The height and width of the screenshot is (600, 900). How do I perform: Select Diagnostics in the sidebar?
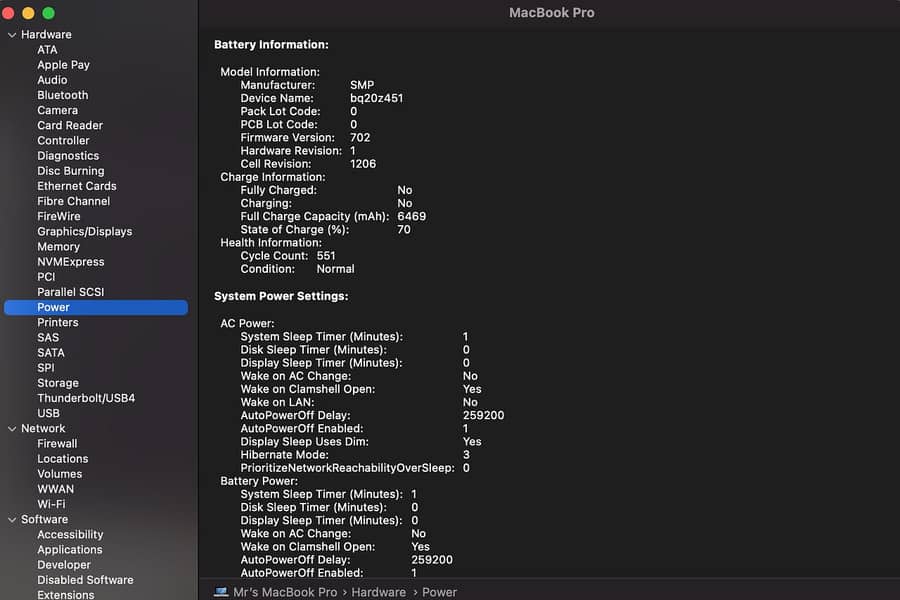68,155
